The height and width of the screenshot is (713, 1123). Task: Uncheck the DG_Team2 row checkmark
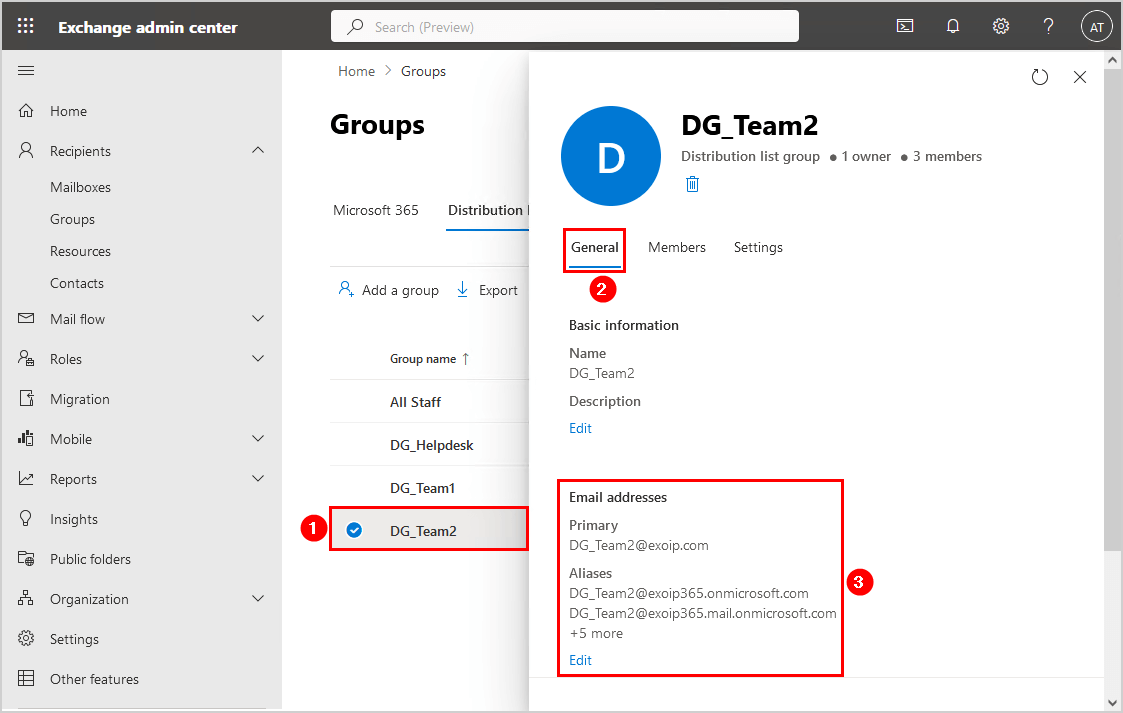(354, 530)
